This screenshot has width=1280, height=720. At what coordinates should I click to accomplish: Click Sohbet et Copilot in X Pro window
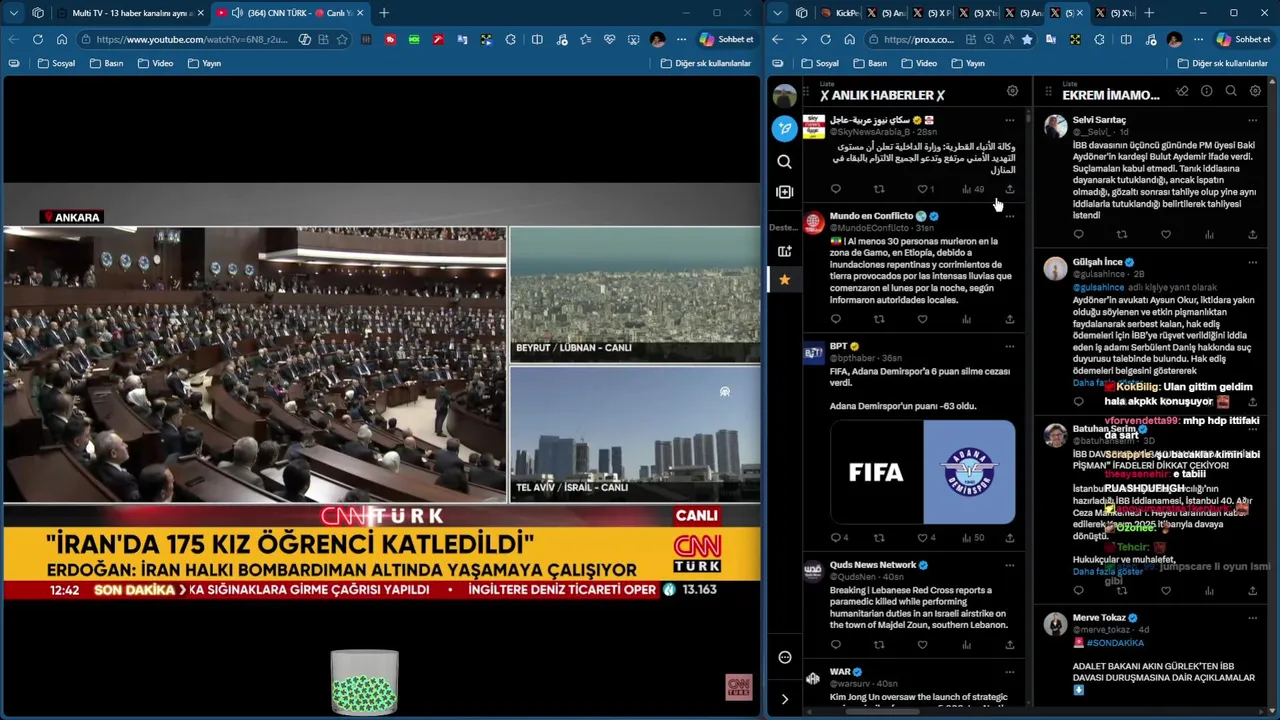pos(1244,39)
